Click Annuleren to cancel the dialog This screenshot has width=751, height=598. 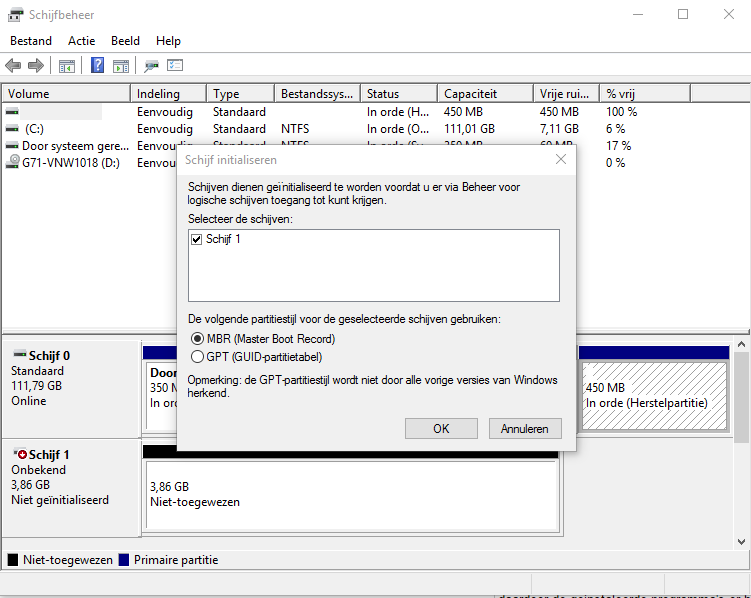[x=525, y=429]
